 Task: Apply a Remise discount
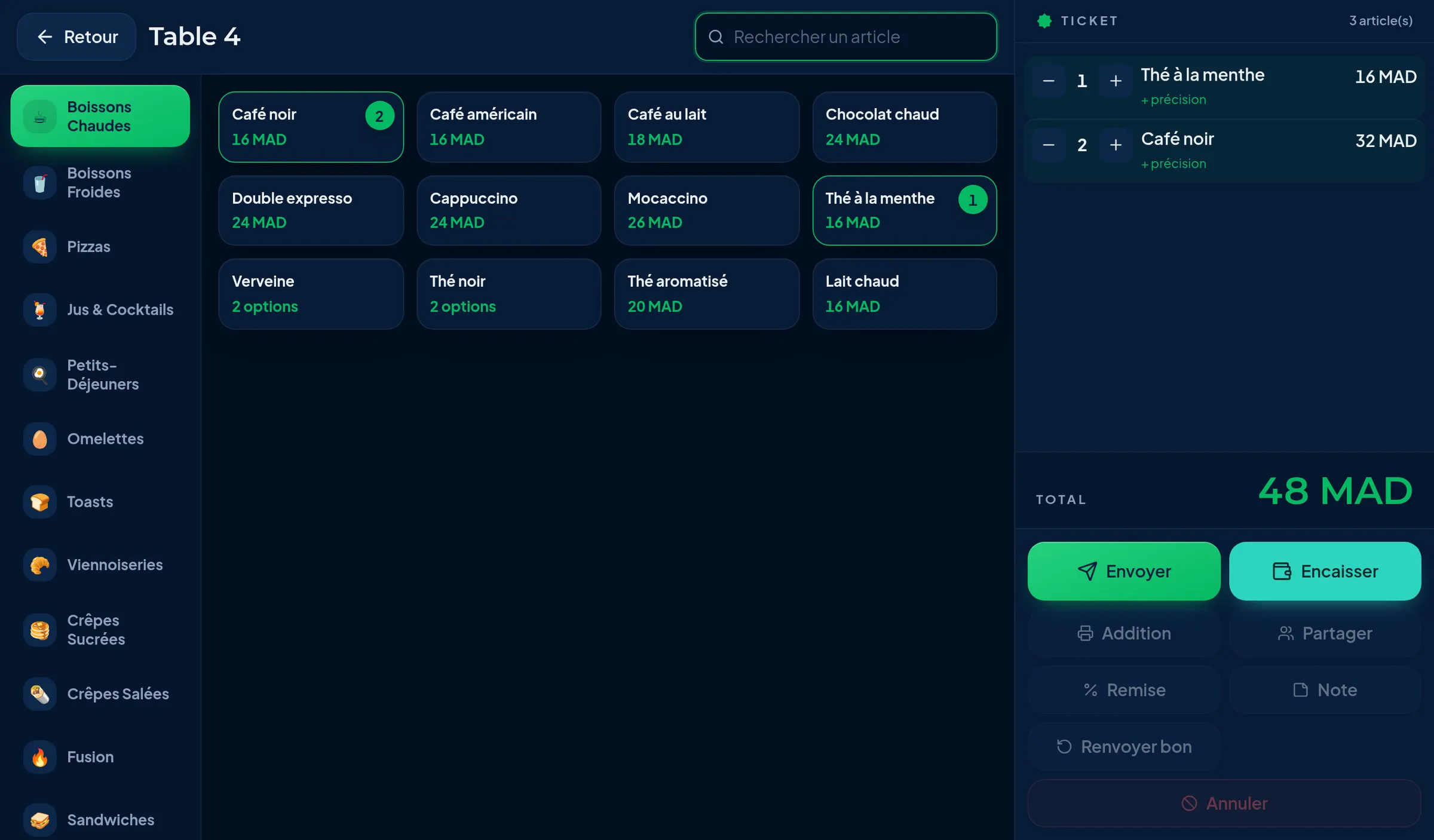[1124, 690]
